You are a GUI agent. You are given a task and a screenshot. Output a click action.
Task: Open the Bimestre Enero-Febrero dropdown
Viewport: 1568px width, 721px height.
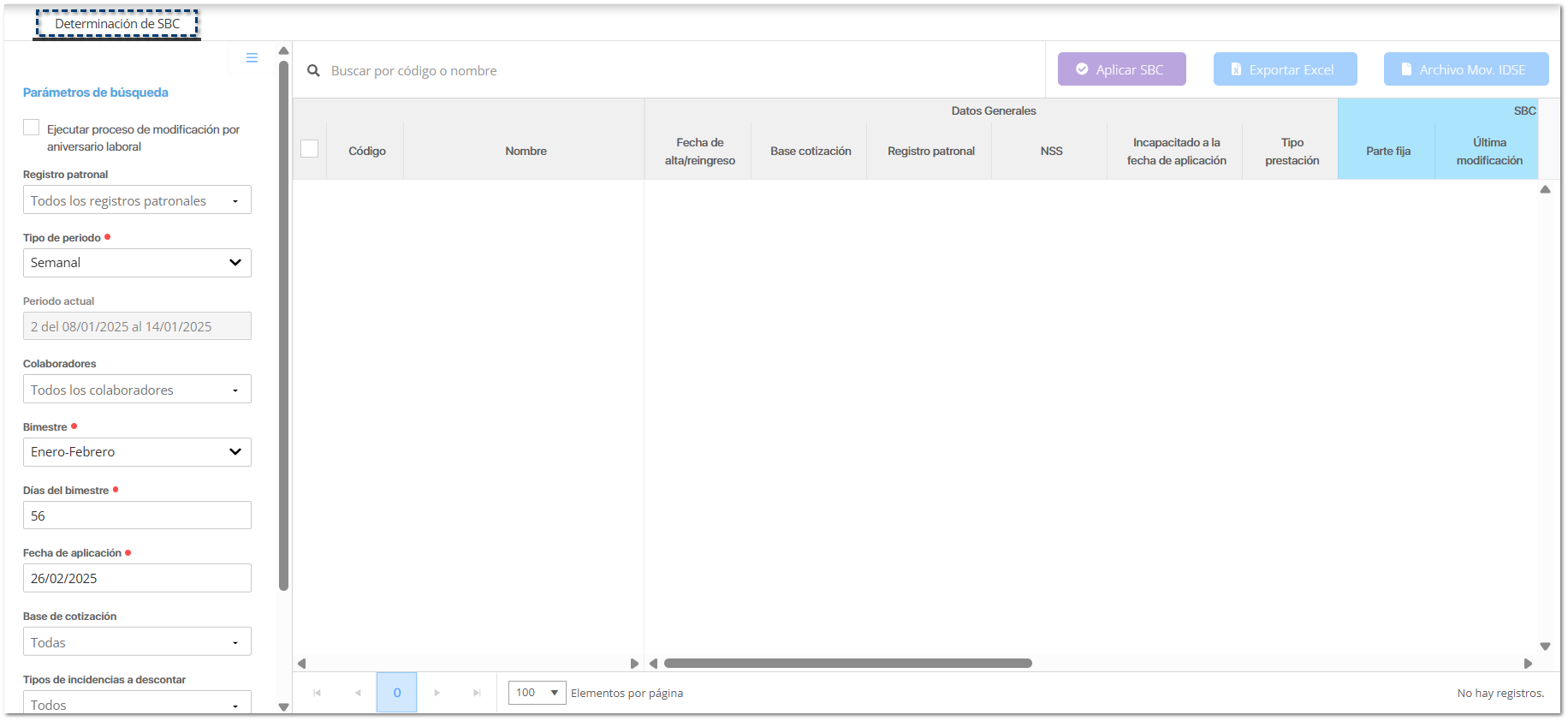coord(137,452)
